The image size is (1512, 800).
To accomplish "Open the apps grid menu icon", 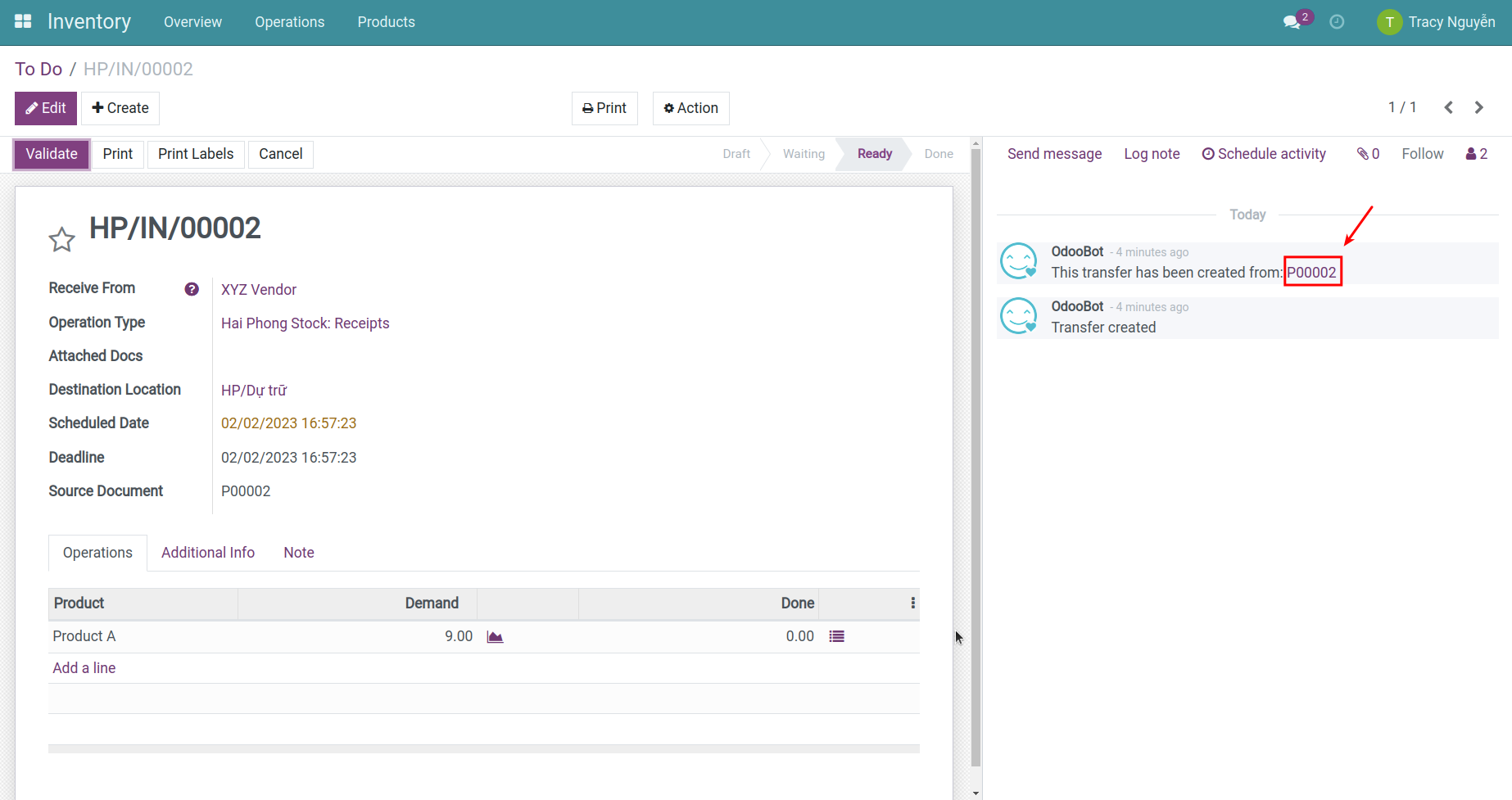I will [23, 22].
